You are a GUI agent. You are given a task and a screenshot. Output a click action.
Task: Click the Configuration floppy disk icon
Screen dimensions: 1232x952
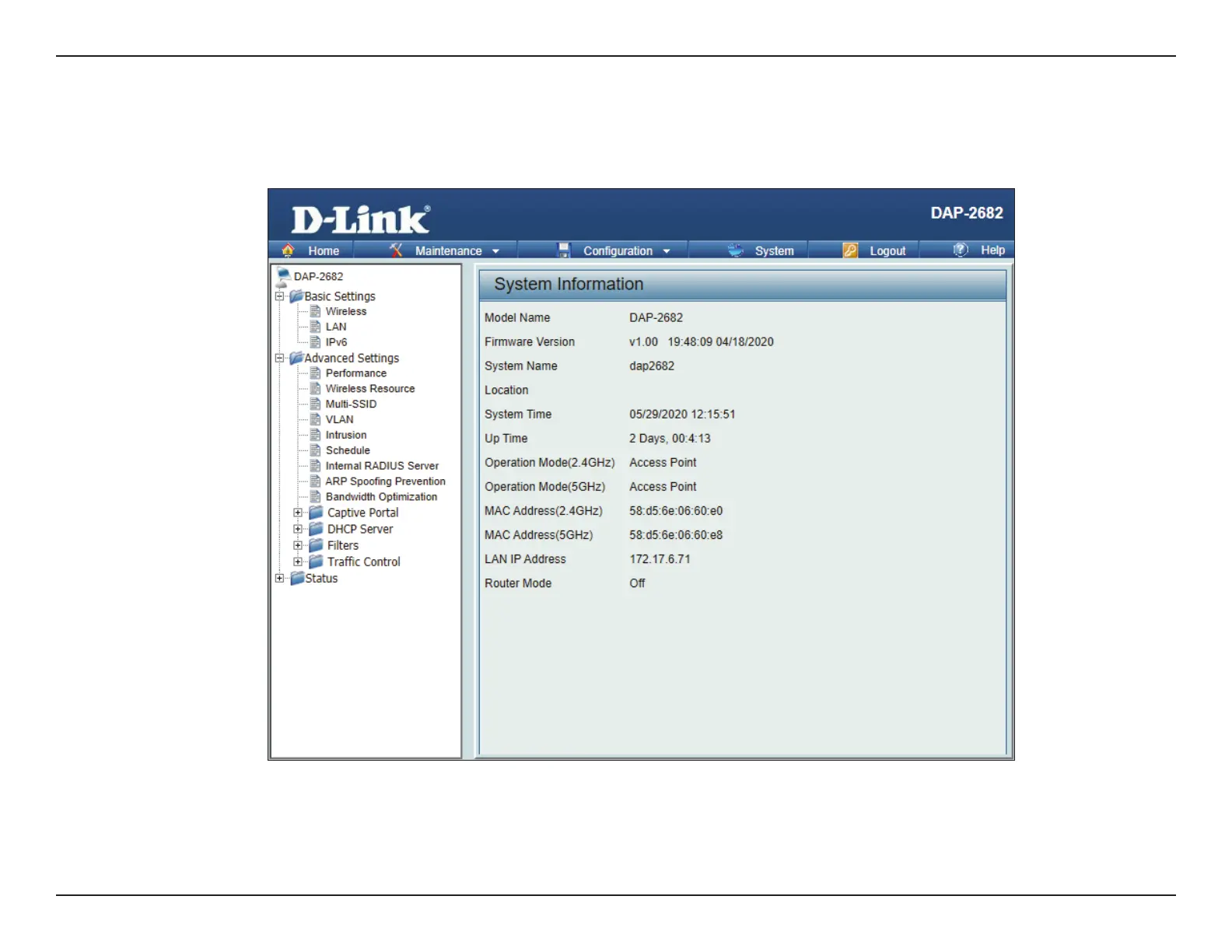point(564,250)
